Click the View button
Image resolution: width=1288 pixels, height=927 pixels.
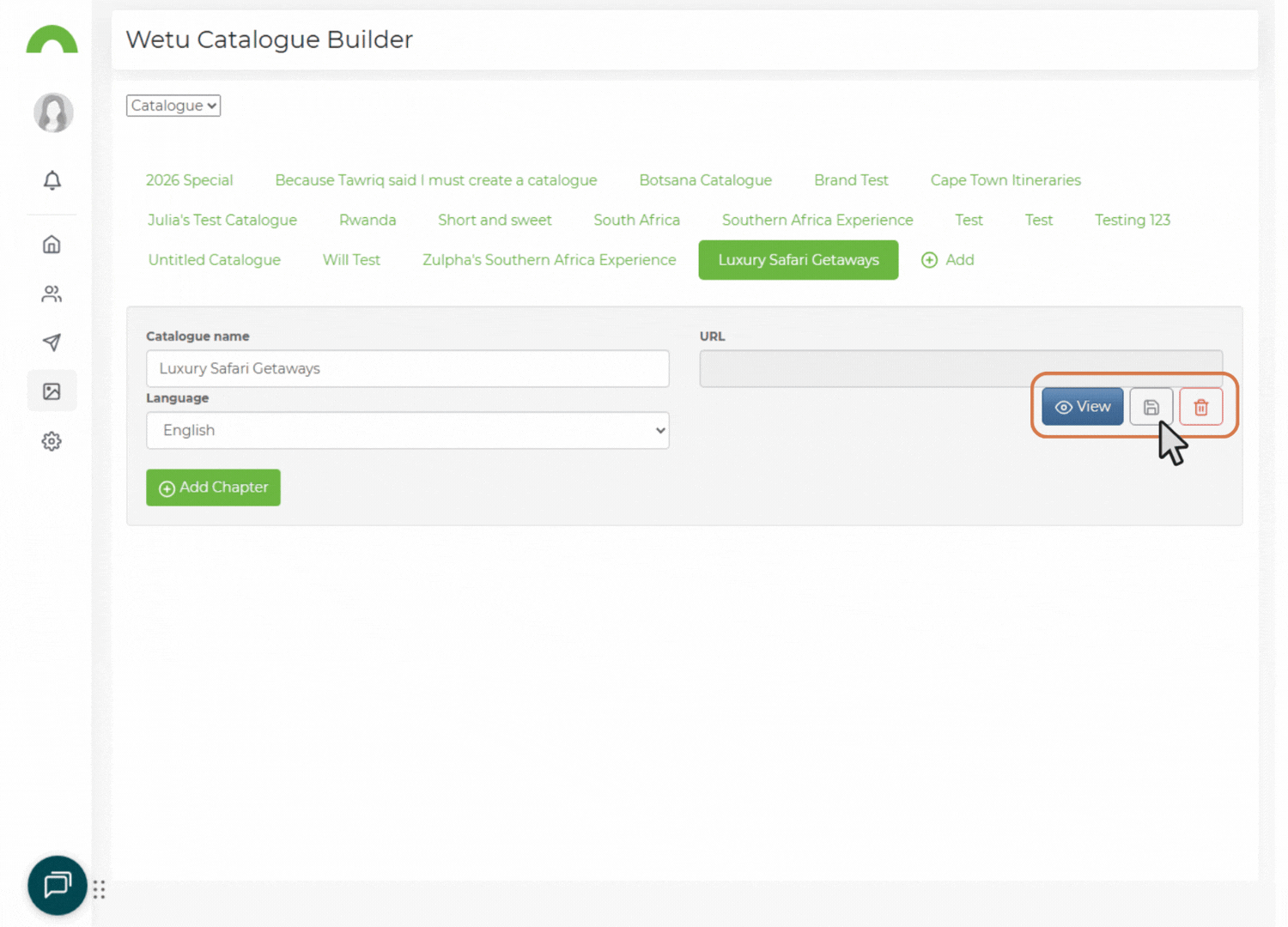click(x=1082, y=406)
